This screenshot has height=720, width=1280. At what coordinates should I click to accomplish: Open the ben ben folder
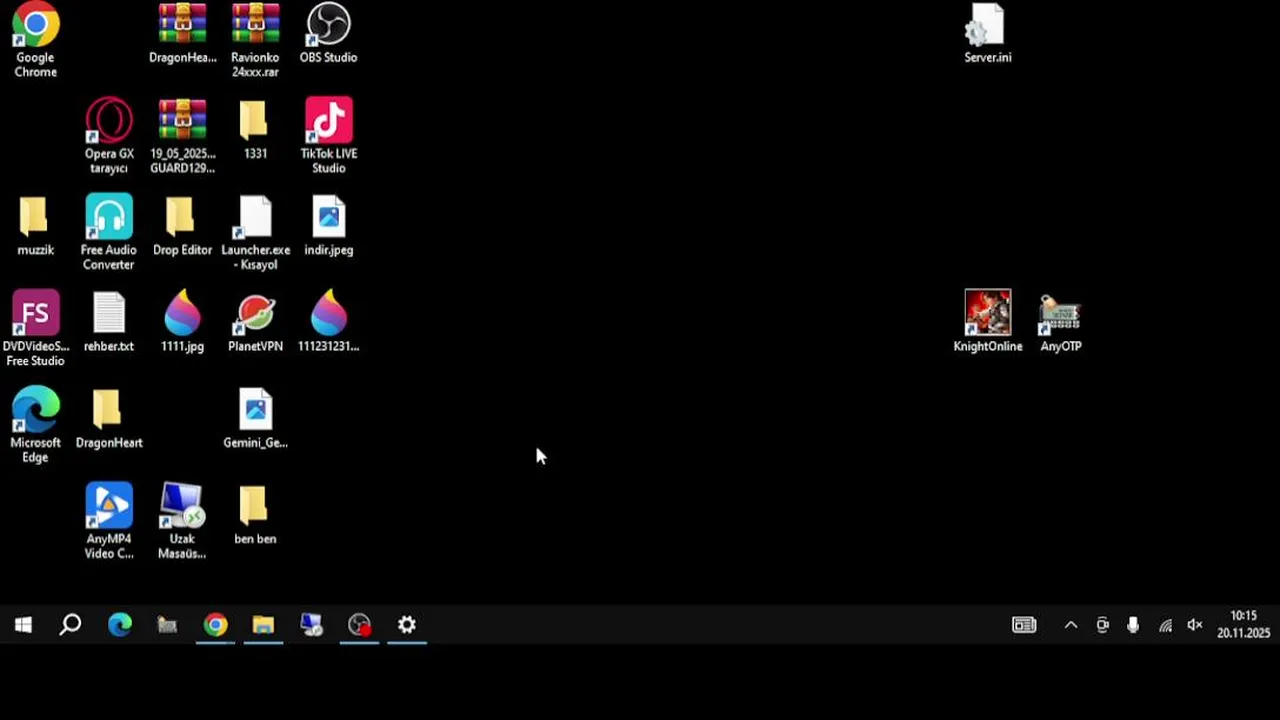(255, 514)
